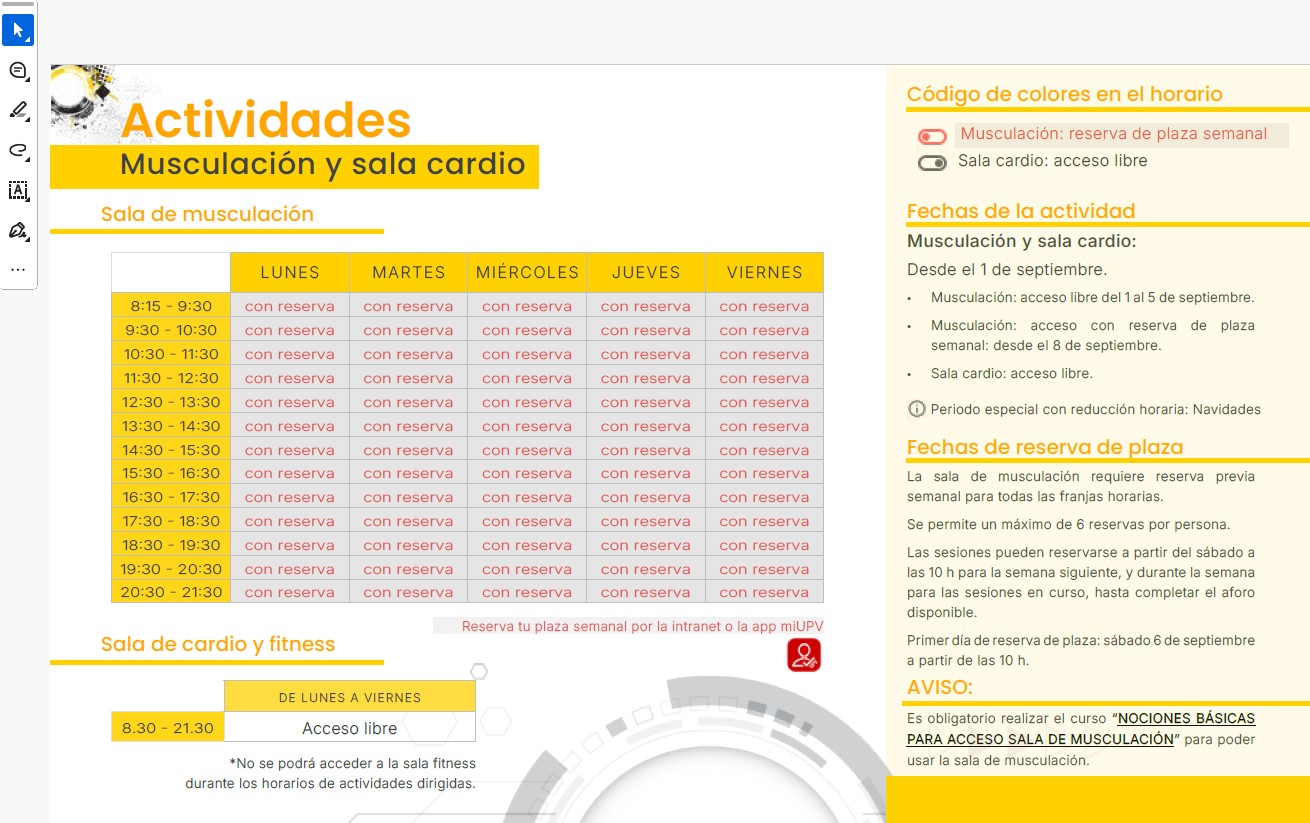The width and height of the screenshot is (1310, 823).
Task: Click 'Musculación: reserva de plaza semanal' legend
Action: pos(1114,134)
